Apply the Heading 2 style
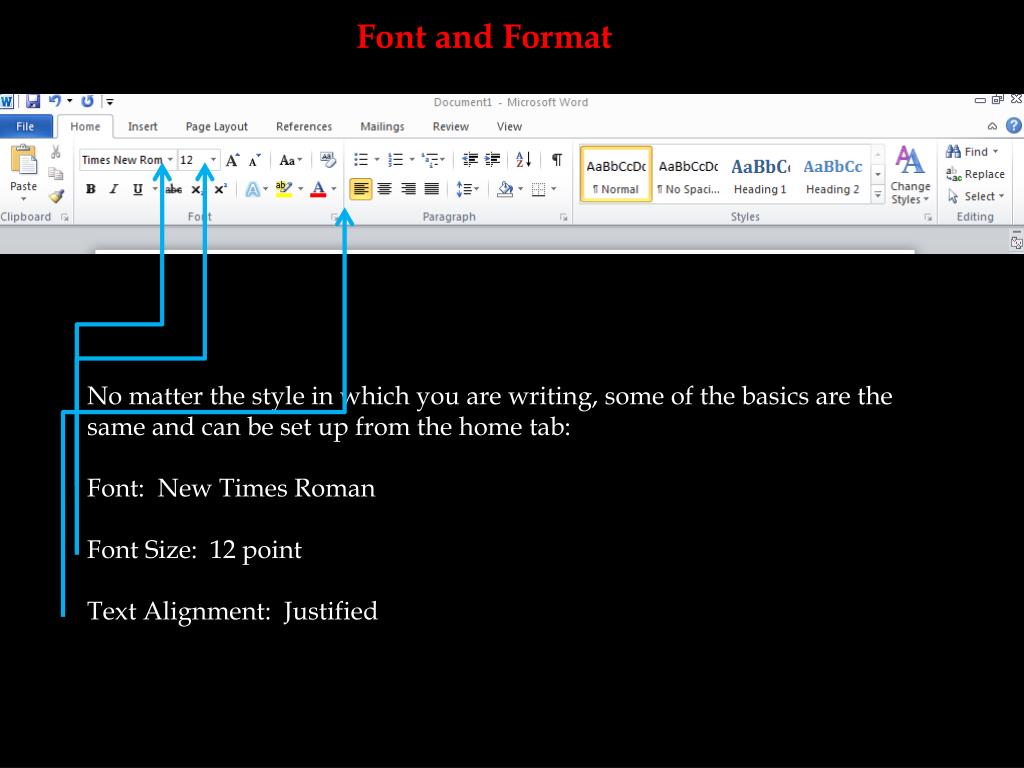 (833, 174)
